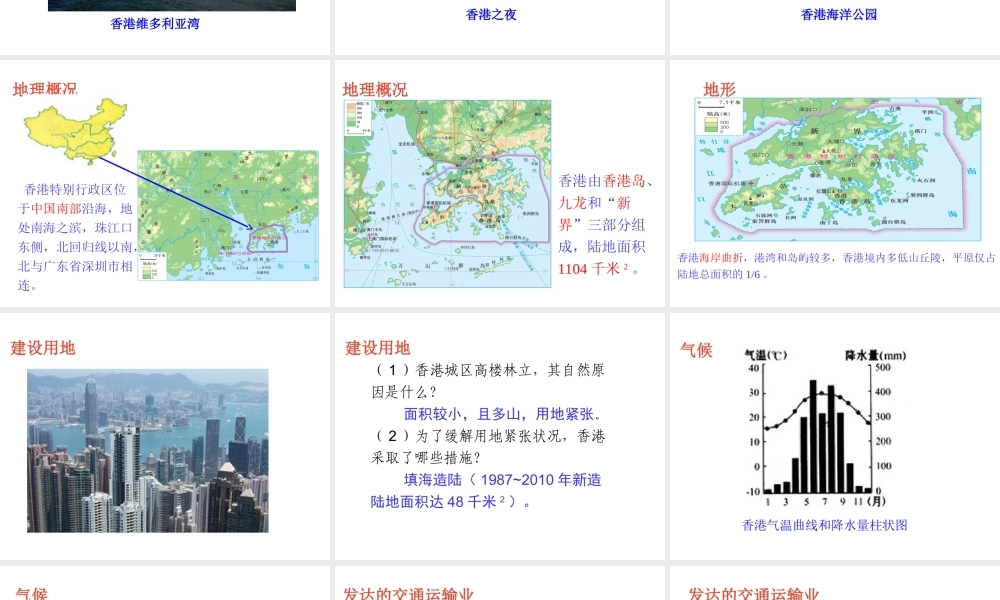Viewport: 1000px width, 600px height.
Task: Click the red text 1104 千米²
Action: coord(596,269)
